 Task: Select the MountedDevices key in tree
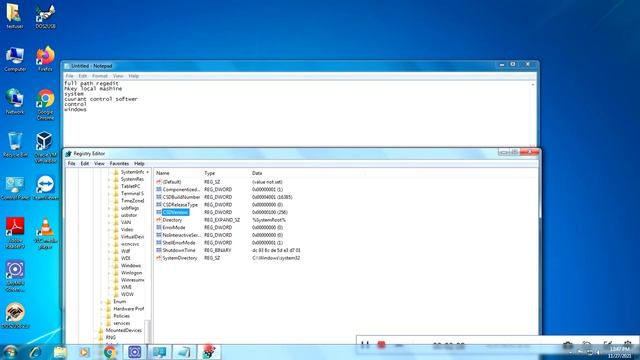[123, 331]
